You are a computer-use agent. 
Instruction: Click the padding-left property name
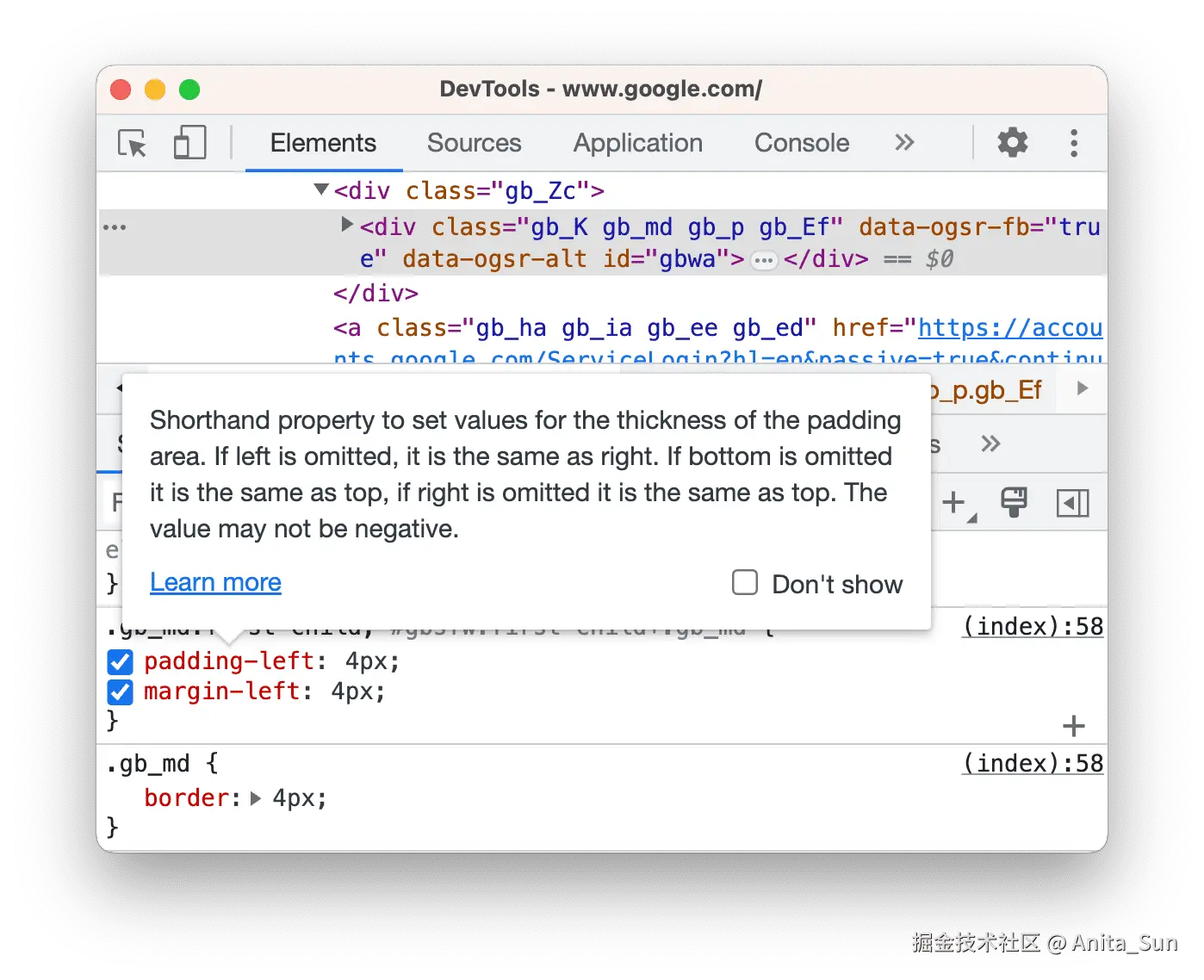pyautogui.click(x=228, y=661)
